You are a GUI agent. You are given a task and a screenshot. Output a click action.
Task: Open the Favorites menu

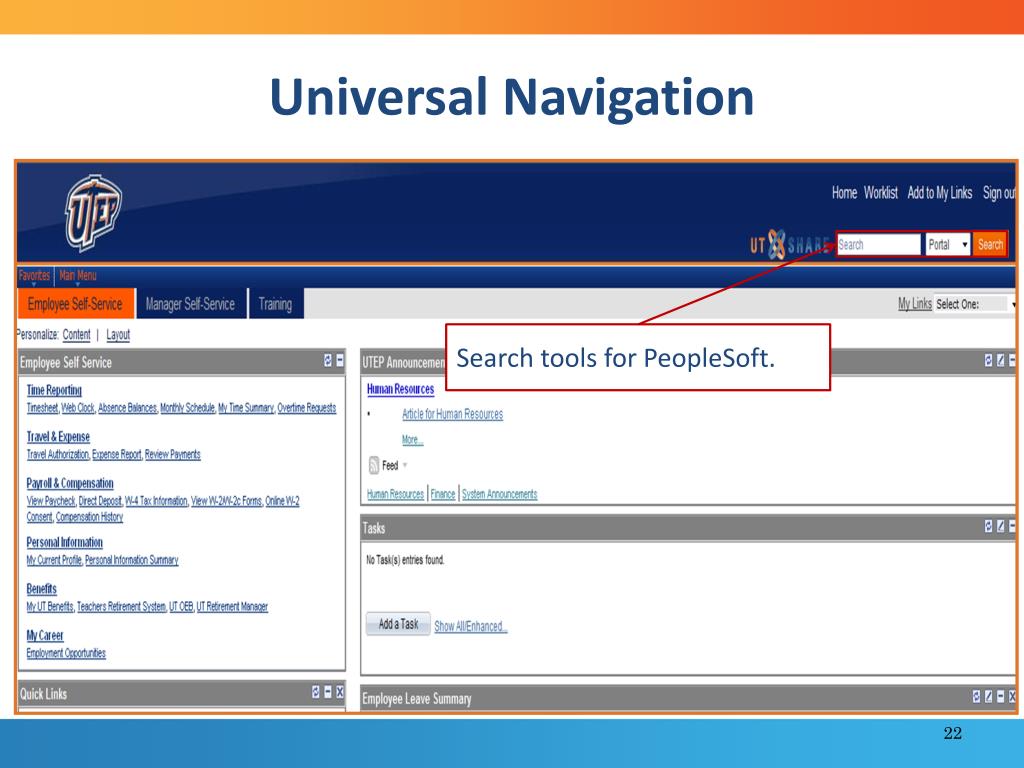point(34,276)
